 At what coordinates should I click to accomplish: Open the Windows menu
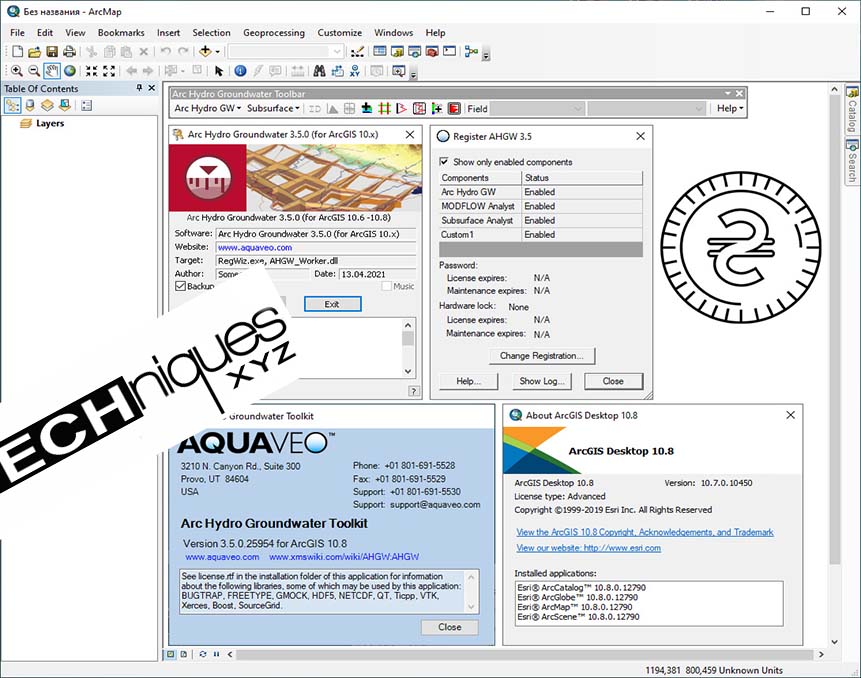(393, 33)
